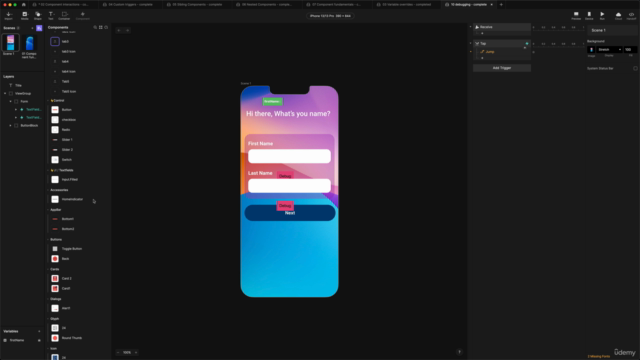Image resolution: width=640 pixels, height=360 pixels.
Task: Click the Next button in the prototype
Action: pos(290,213)
